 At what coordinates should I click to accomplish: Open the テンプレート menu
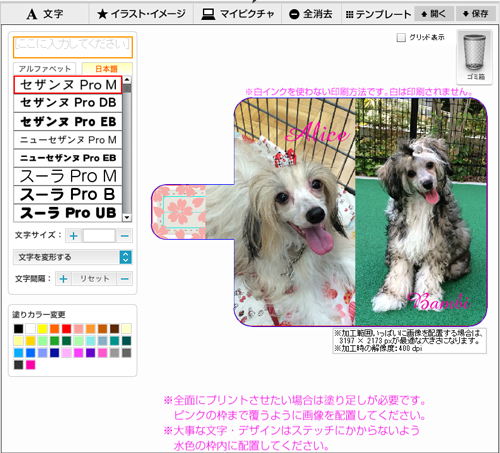pos(378,14)
